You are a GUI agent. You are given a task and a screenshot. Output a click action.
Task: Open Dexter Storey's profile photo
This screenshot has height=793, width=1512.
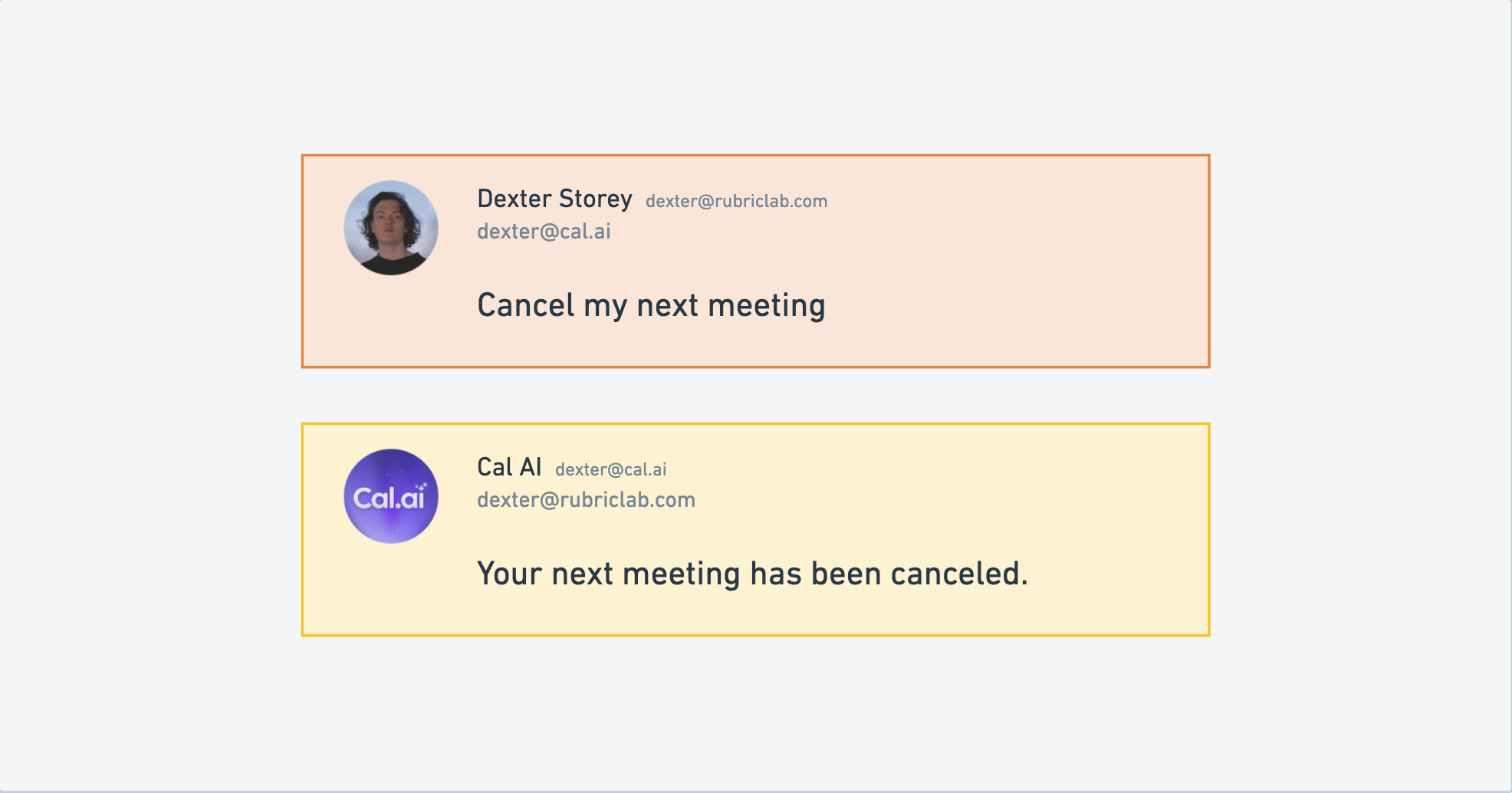click(391, 228)
